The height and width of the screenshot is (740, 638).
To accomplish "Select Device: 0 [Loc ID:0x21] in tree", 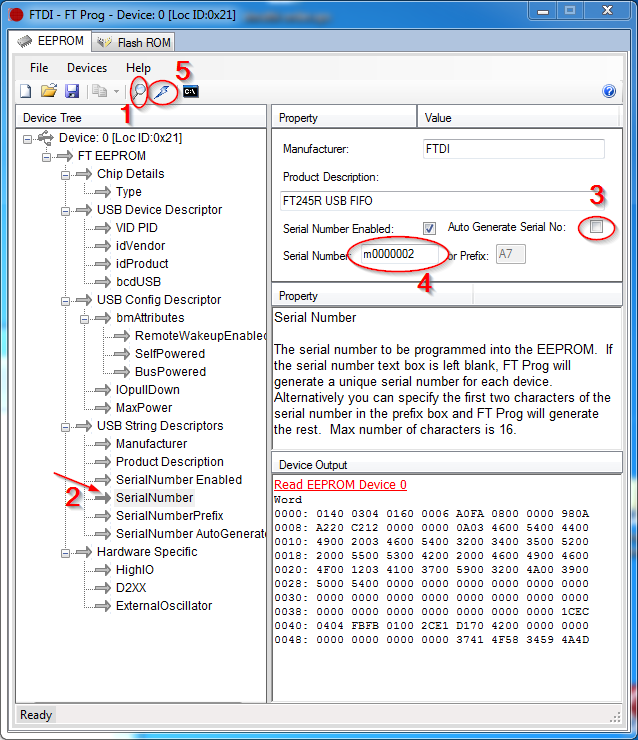I will [x=120, y=138].
